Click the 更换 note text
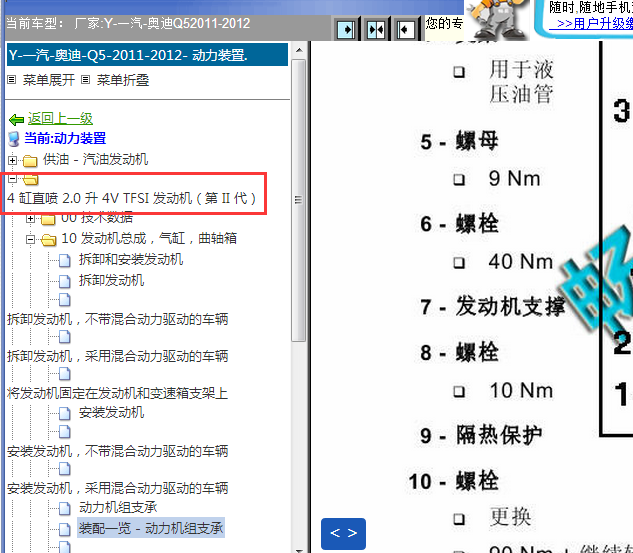This screenshot has width=633, height=553. coord(510,517)
